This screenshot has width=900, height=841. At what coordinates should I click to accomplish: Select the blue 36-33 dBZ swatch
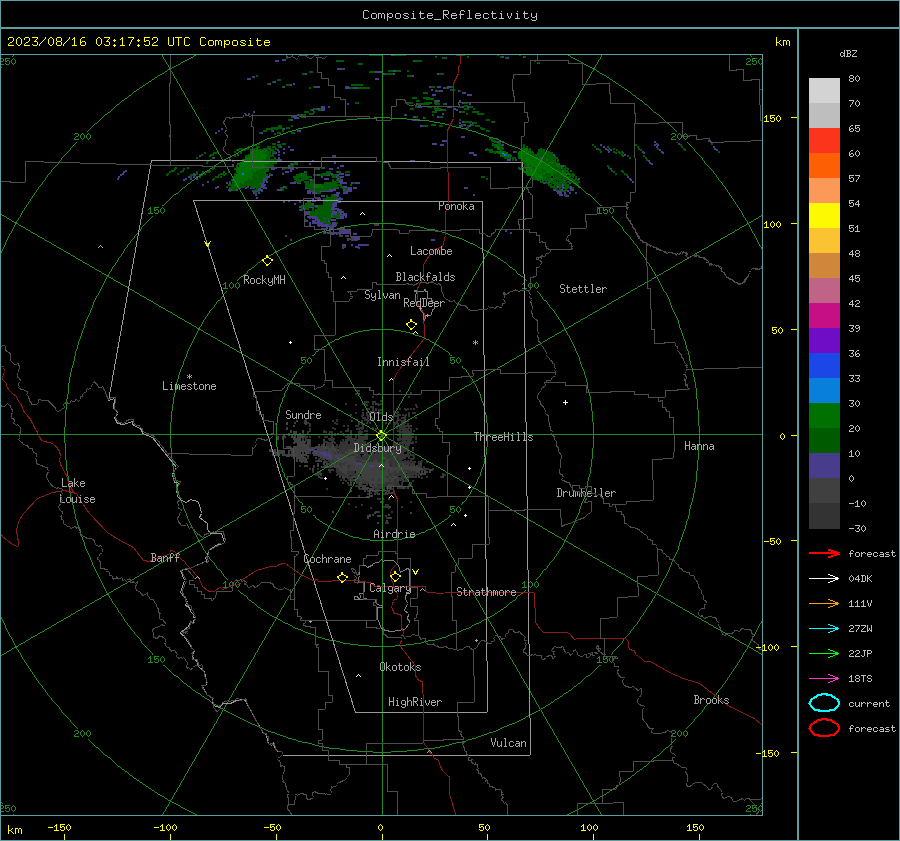(x=824, y=366)
